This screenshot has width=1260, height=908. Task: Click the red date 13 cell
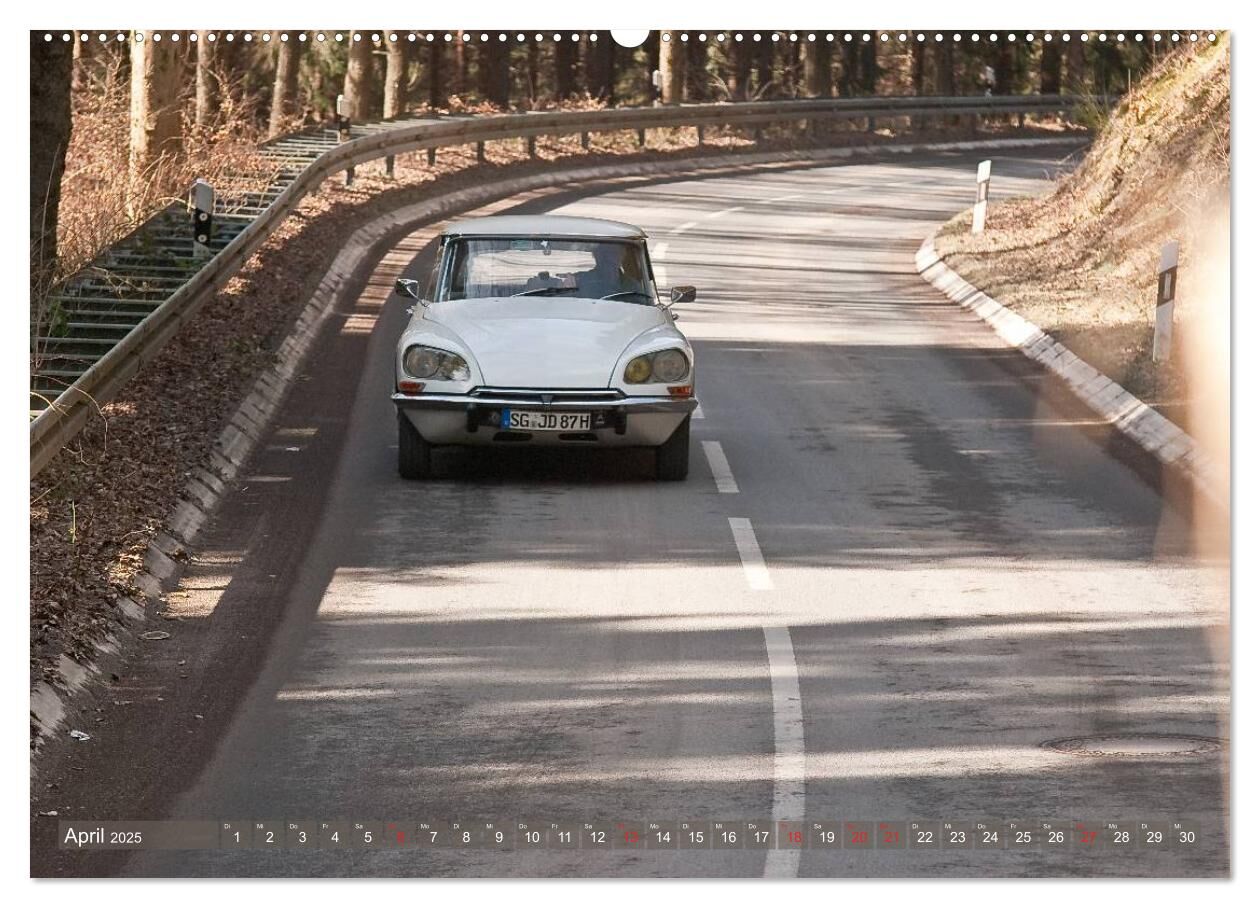629,836
